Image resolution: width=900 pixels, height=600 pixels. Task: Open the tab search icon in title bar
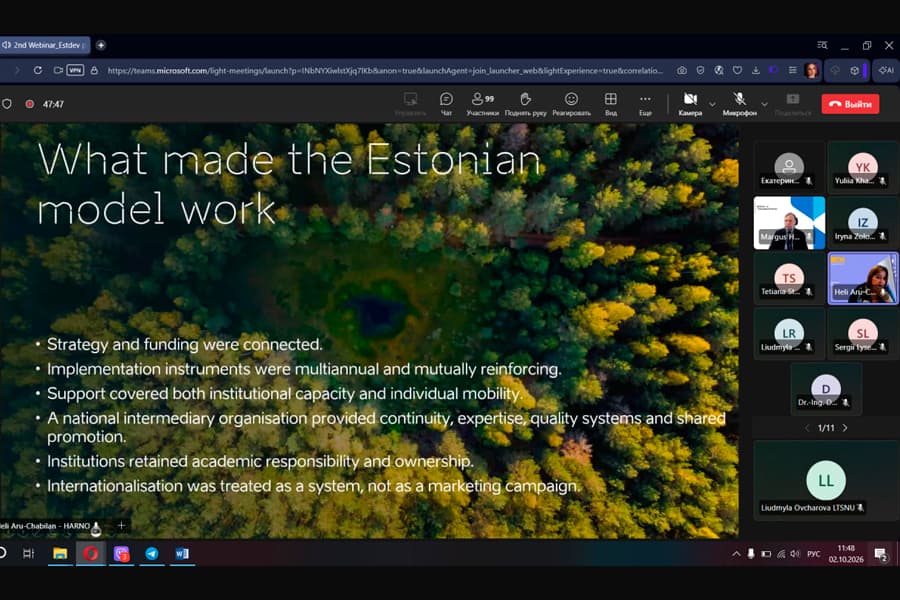tap(822, 45)
